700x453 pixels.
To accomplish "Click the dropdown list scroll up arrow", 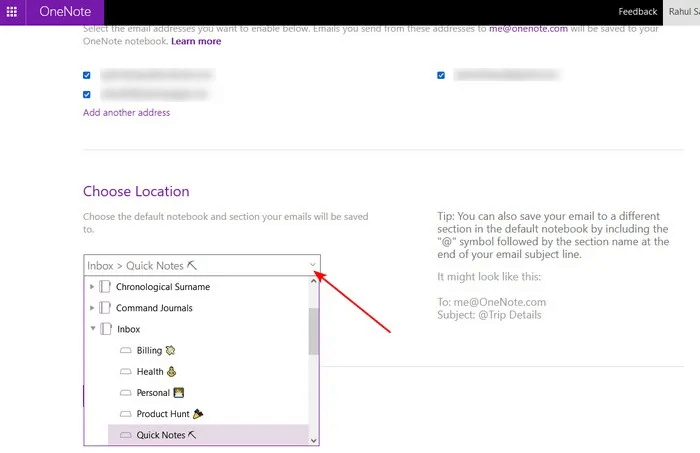I will click(x=313, y=281).
